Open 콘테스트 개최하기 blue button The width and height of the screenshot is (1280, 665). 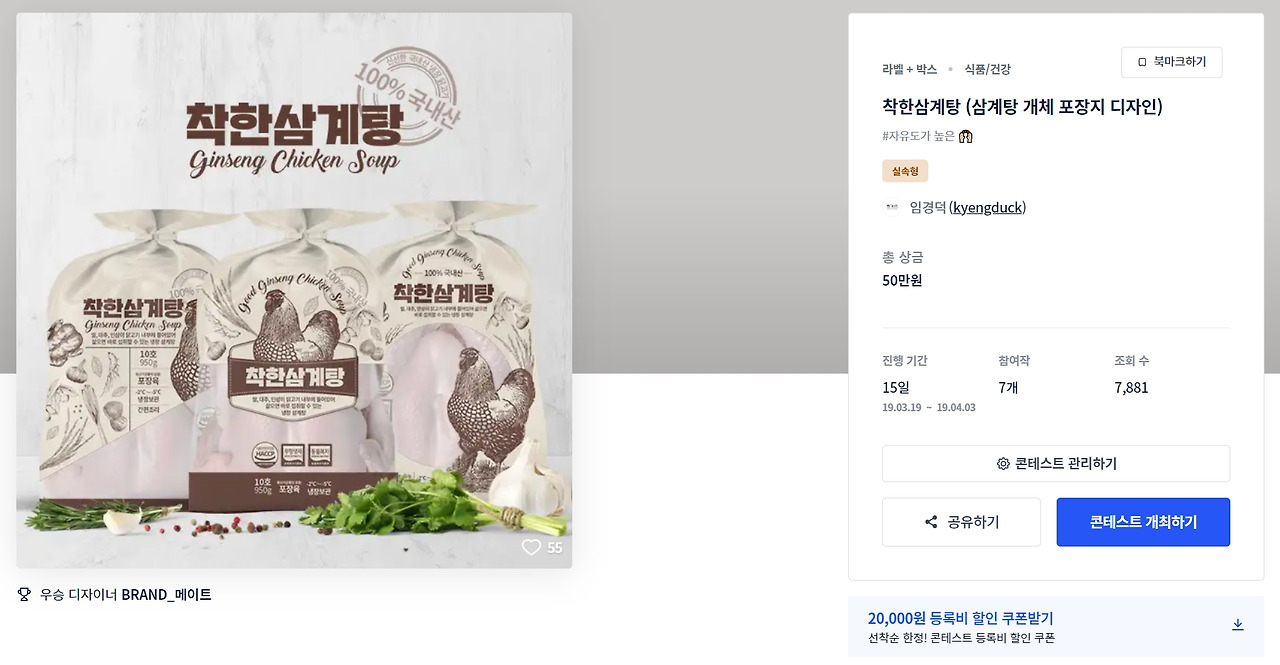[x=1143, y=522]
